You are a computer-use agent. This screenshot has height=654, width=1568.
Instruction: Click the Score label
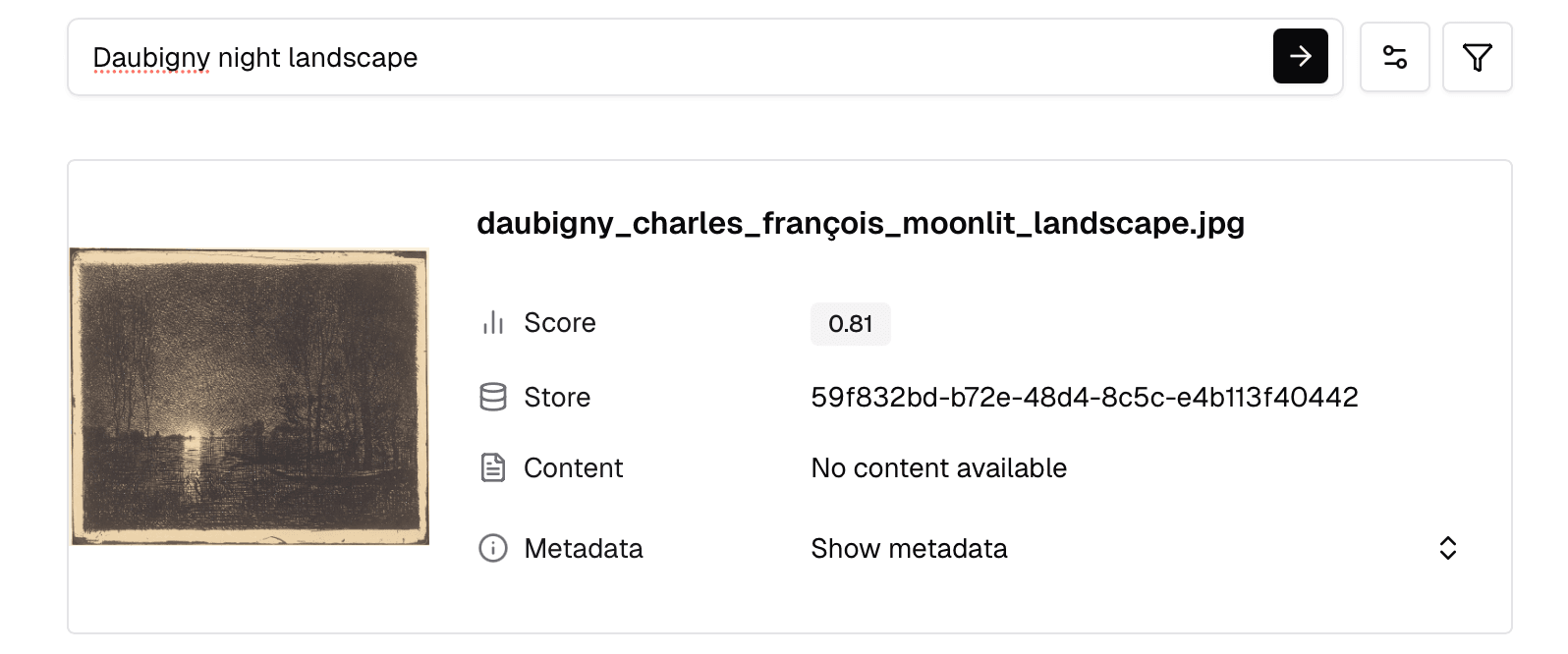pyautogui.click(x=560, y=323)
